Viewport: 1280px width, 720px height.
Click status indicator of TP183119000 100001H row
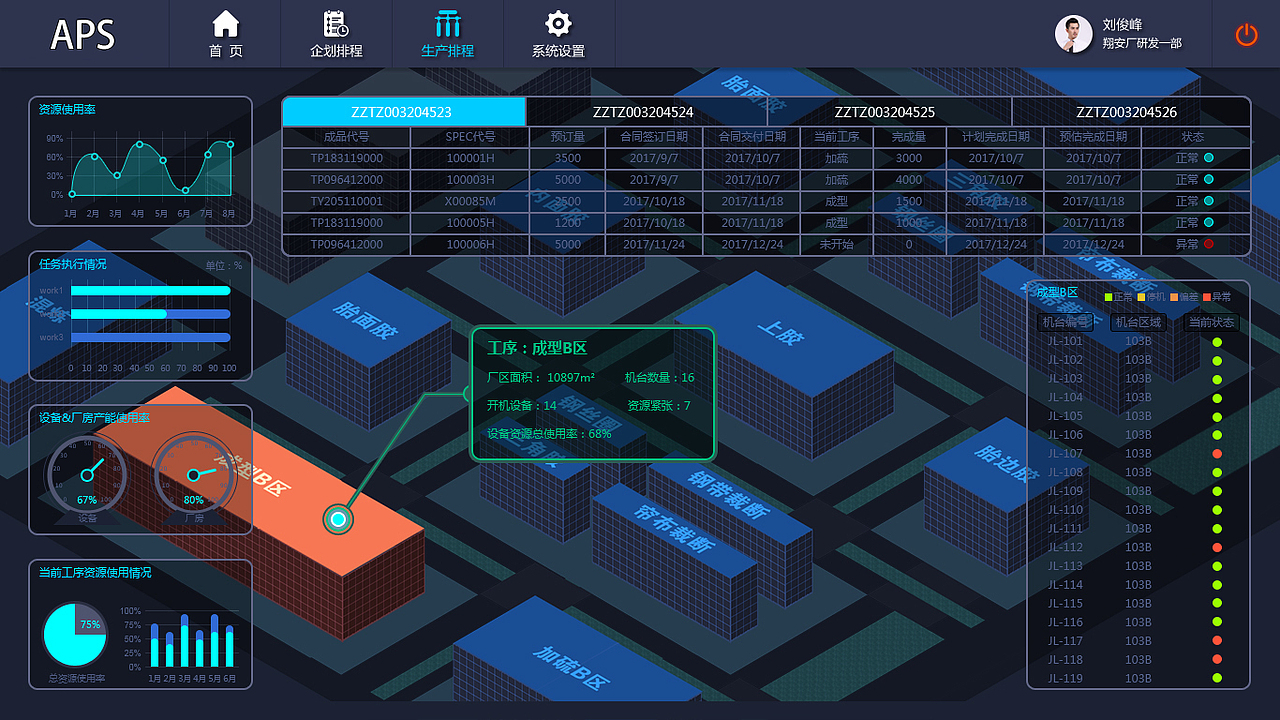pyautogui.click(x=1209, y=158)
